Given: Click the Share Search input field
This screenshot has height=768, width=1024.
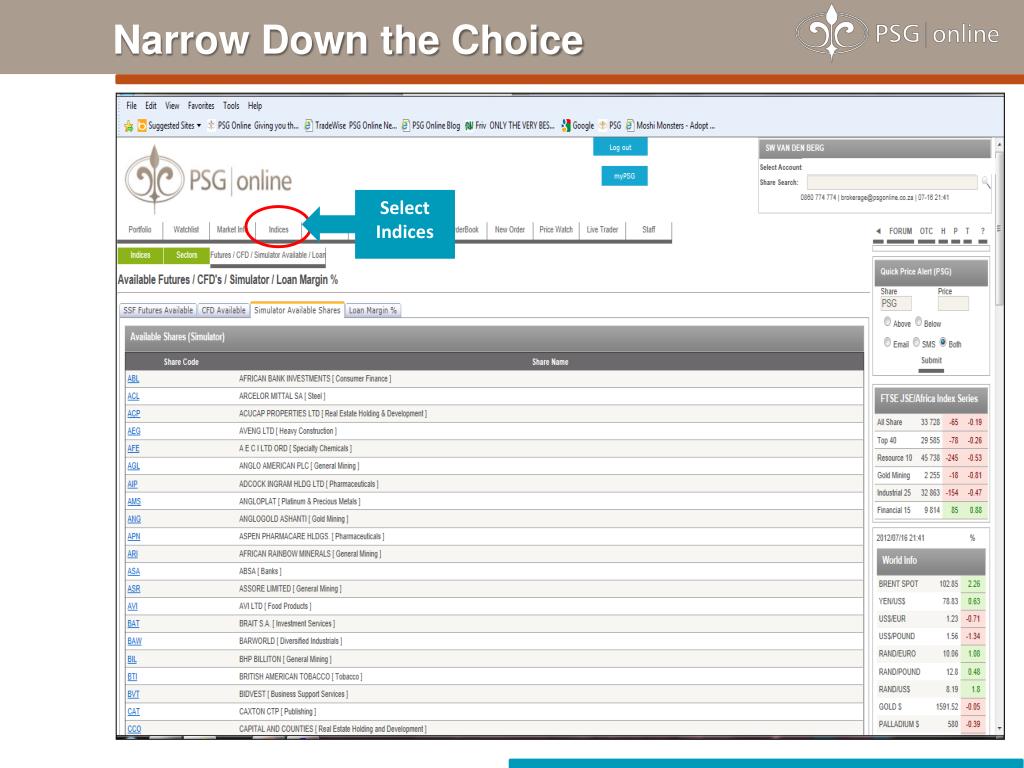Looking at the screenshot, I should coord(892,183).
